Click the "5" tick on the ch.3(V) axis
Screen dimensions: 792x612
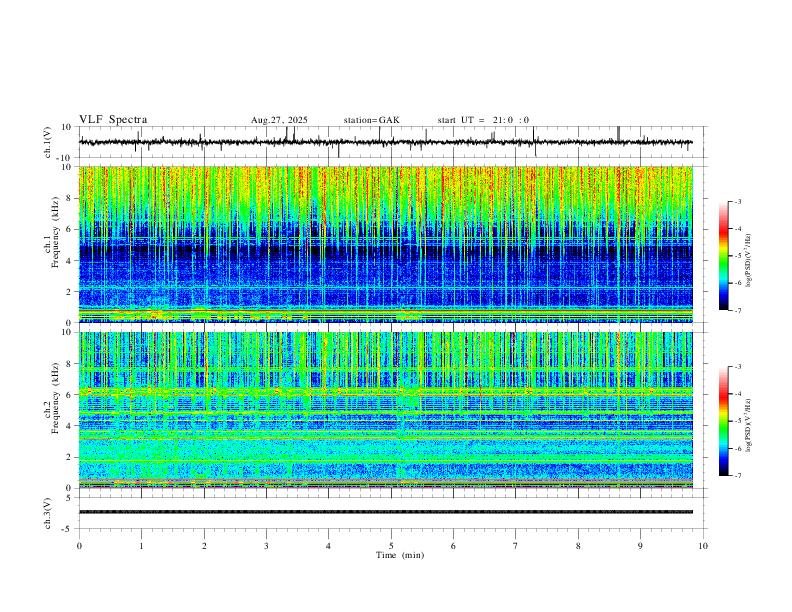tap(69, 497)
